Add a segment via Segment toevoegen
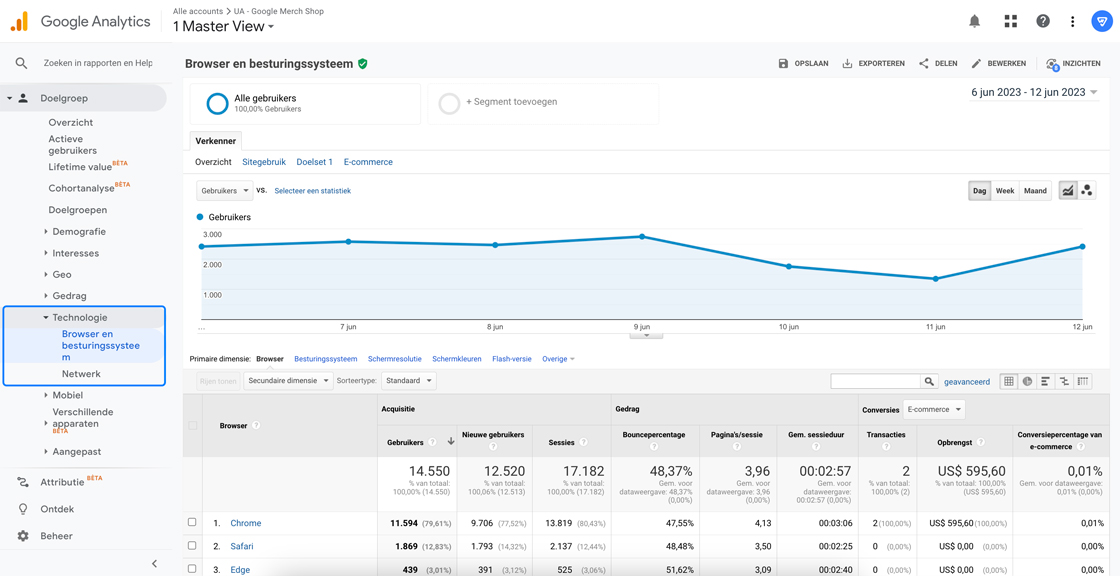This screenshot has height=576, width=1120. coord(543,104)
